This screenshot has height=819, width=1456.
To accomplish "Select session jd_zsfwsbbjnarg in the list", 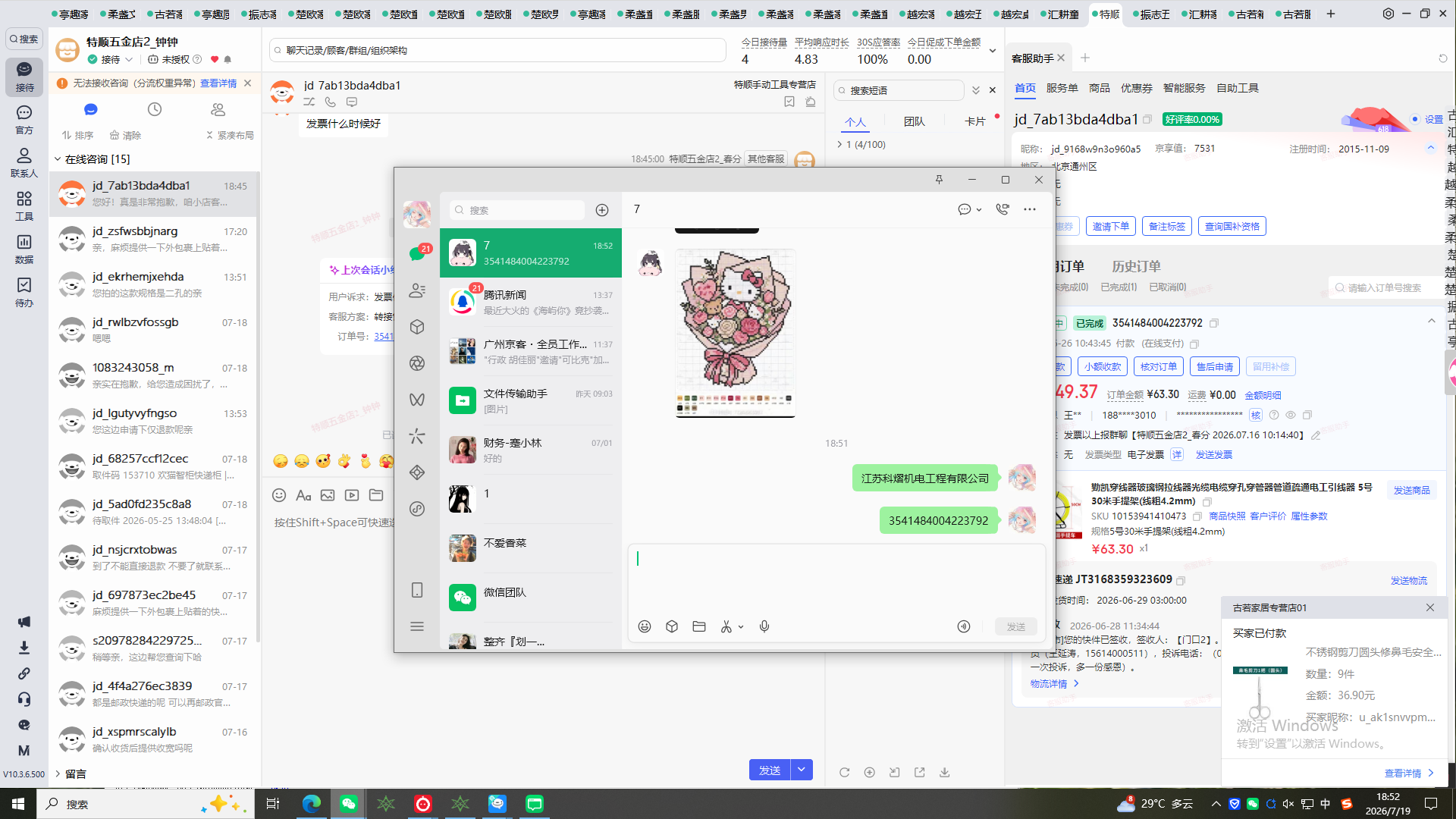I will (154, 240).
